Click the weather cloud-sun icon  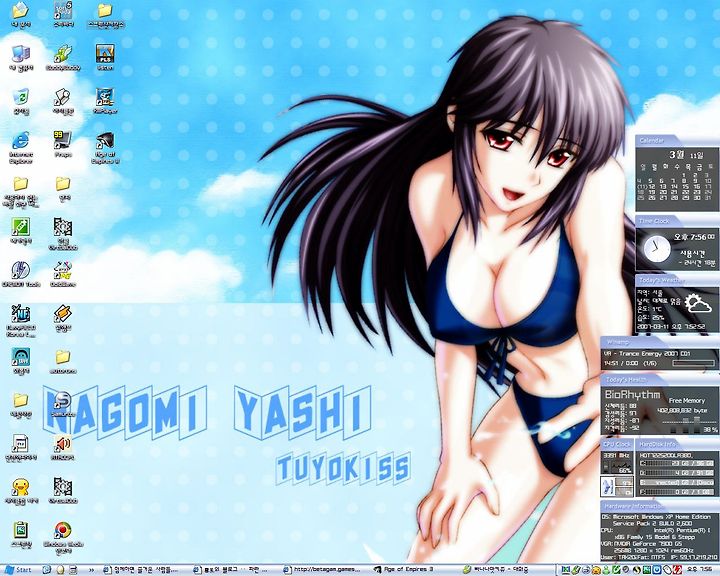tap(698, 304)
